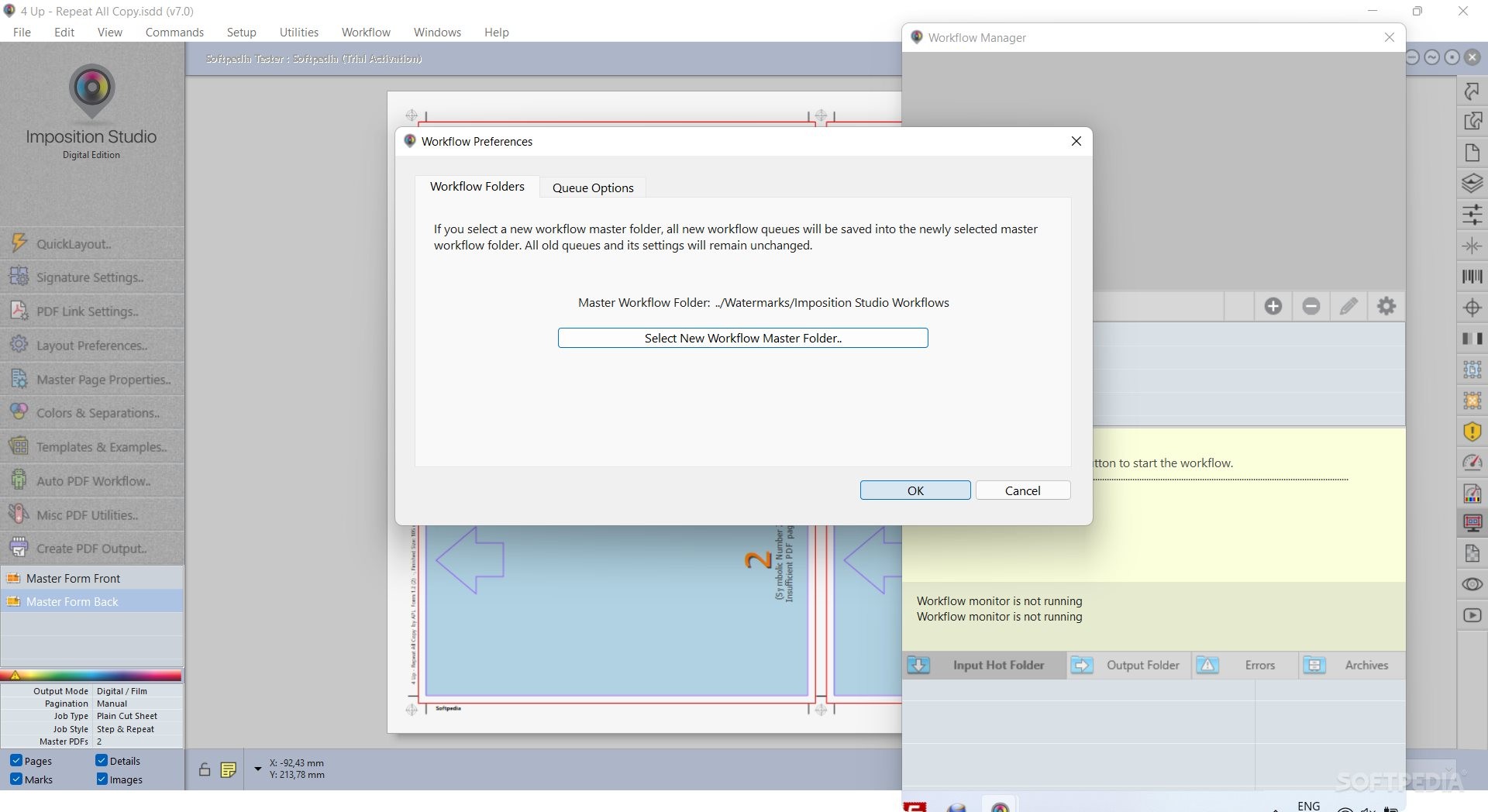The image size is (1488, 812).
Task: Cancel the Workflow Preferences dialog
Action: click(x=1023, y=490)
